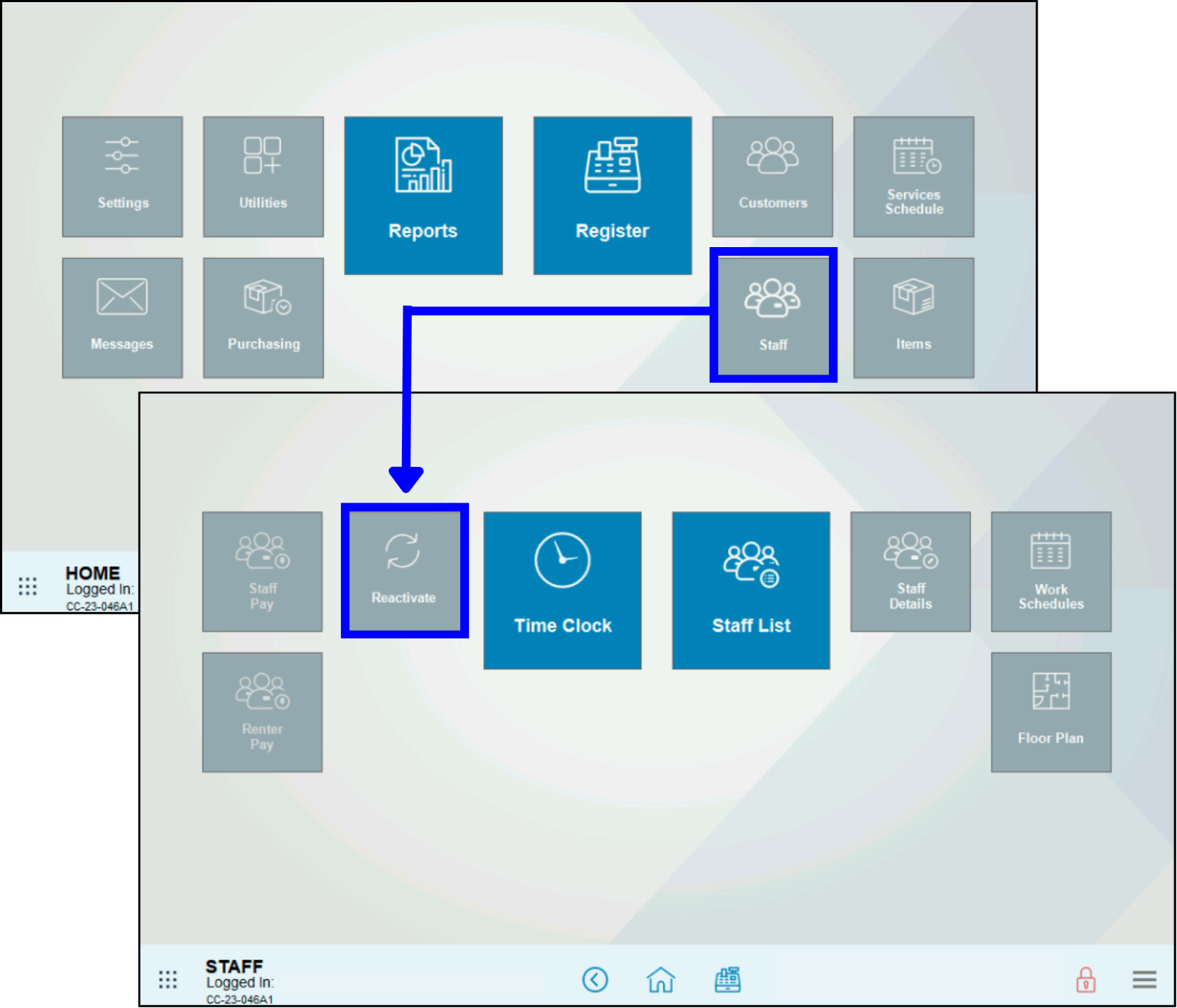This screenshot has height=1008, width=1177.
Task: Click the Reactivate tile
Action: (x=404, y=570)
